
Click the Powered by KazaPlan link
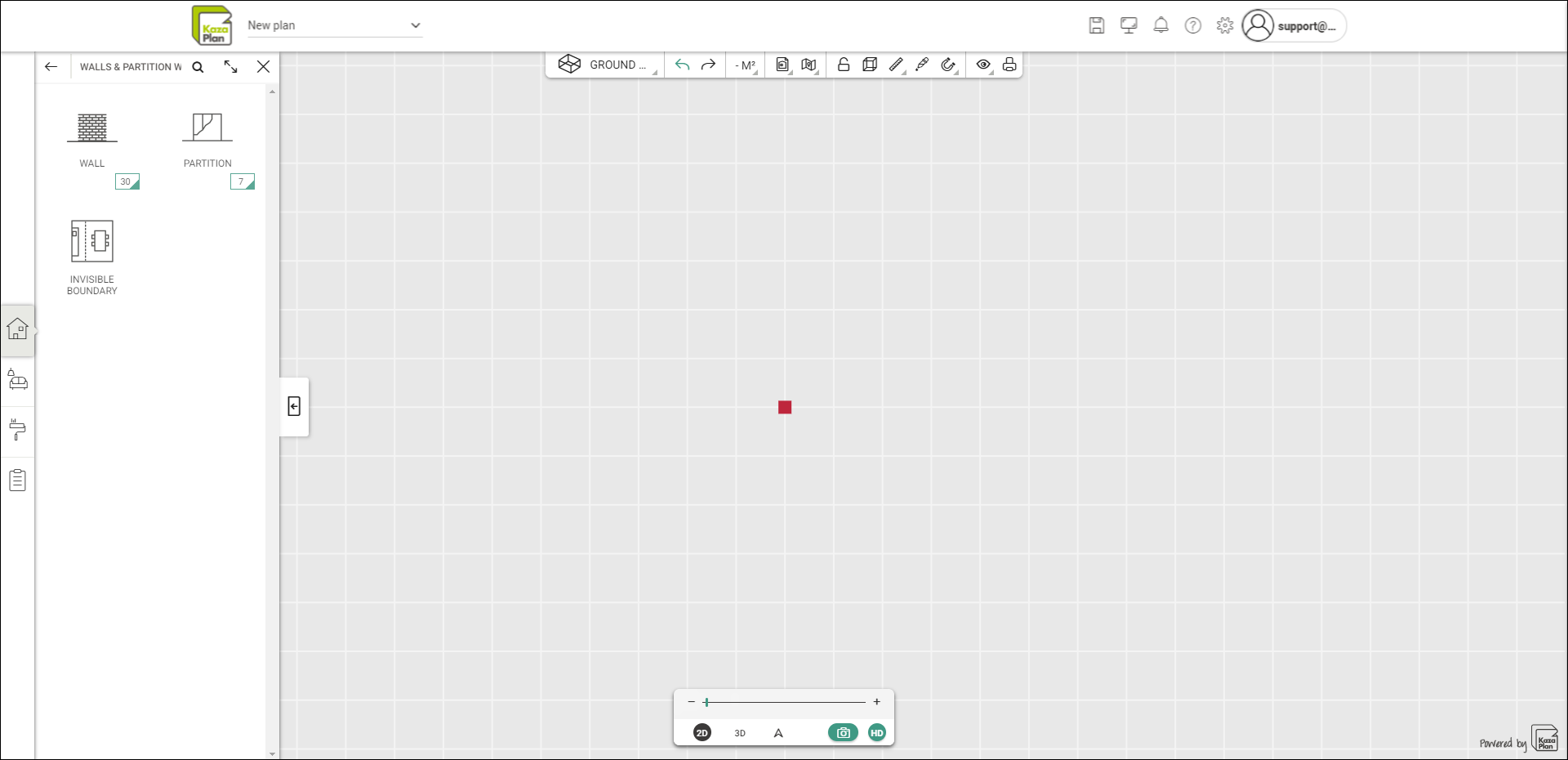(1519, 740)
